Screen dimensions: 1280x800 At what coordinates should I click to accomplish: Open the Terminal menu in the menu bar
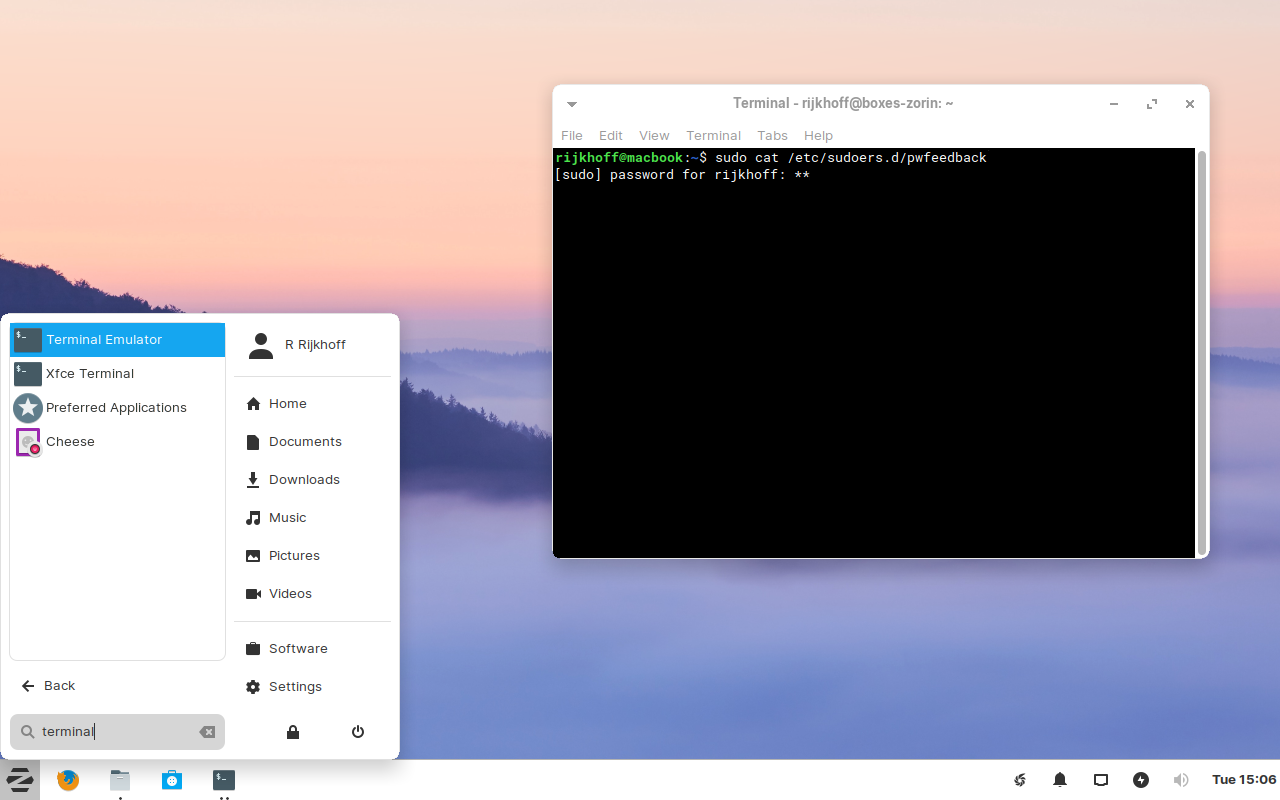pos(713,136)
